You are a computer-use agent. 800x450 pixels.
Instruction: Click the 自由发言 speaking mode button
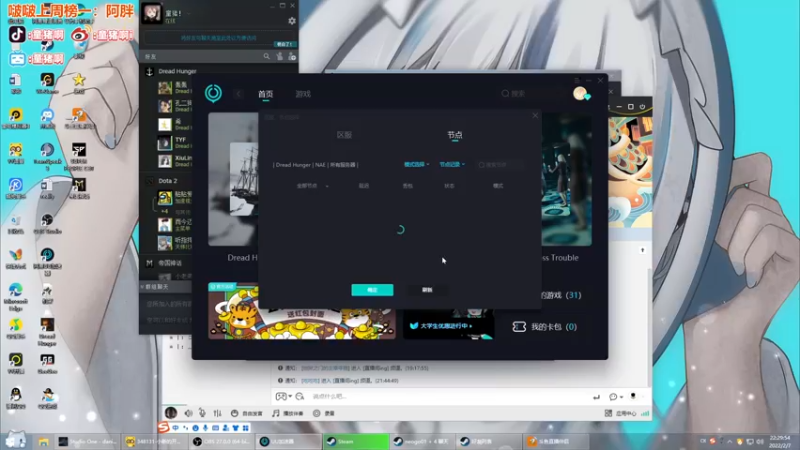tap(246, 413)
